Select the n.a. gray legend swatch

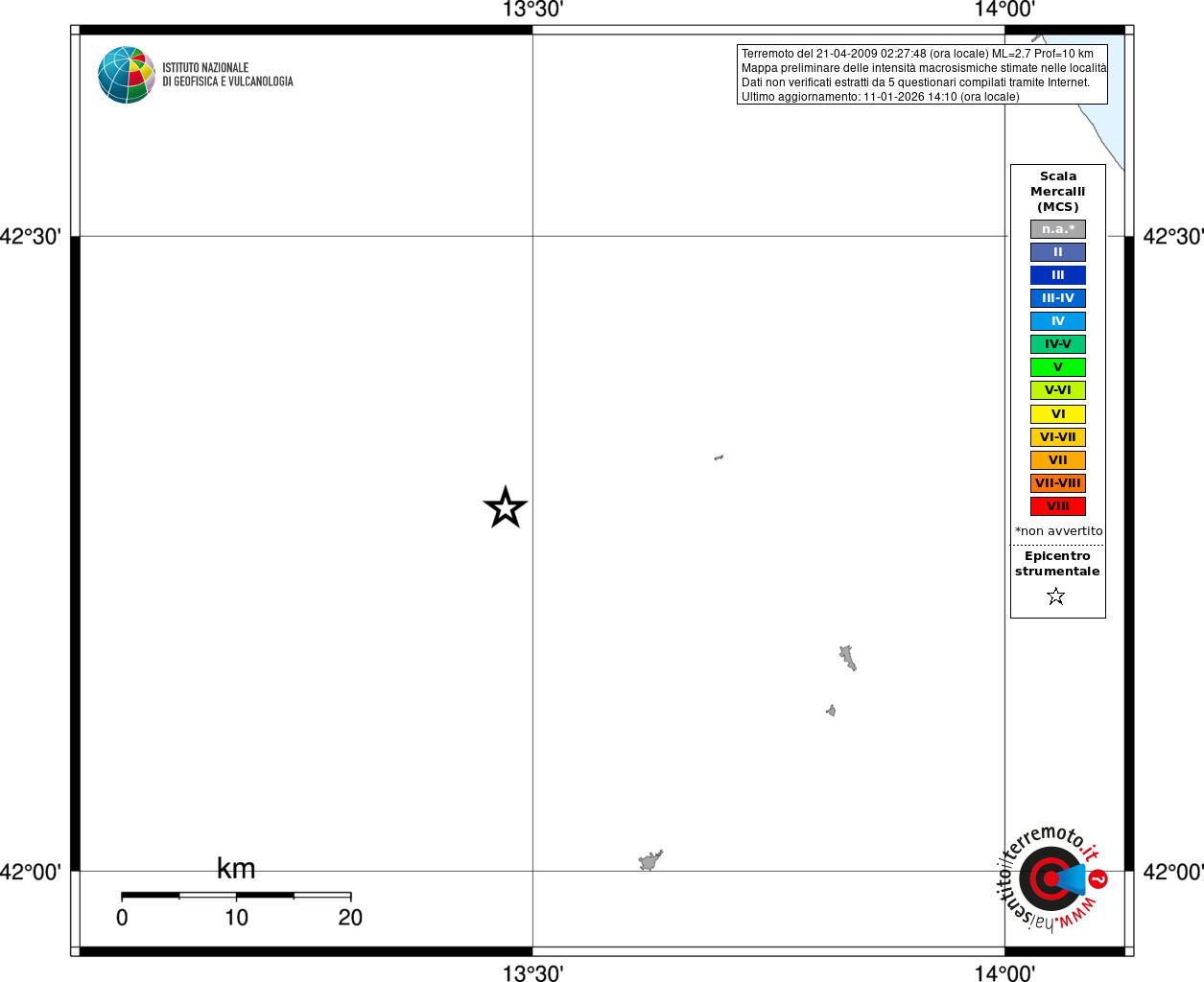(x=1058, y=229)
